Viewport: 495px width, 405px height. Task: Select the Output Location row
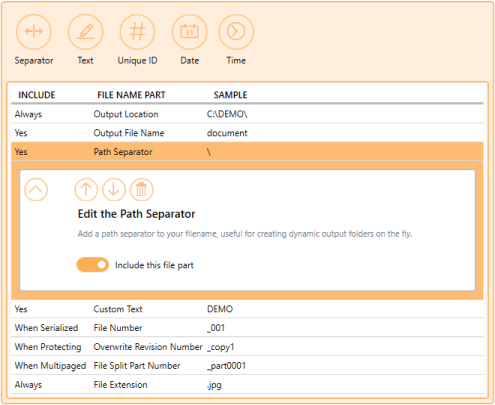(247, 114)
